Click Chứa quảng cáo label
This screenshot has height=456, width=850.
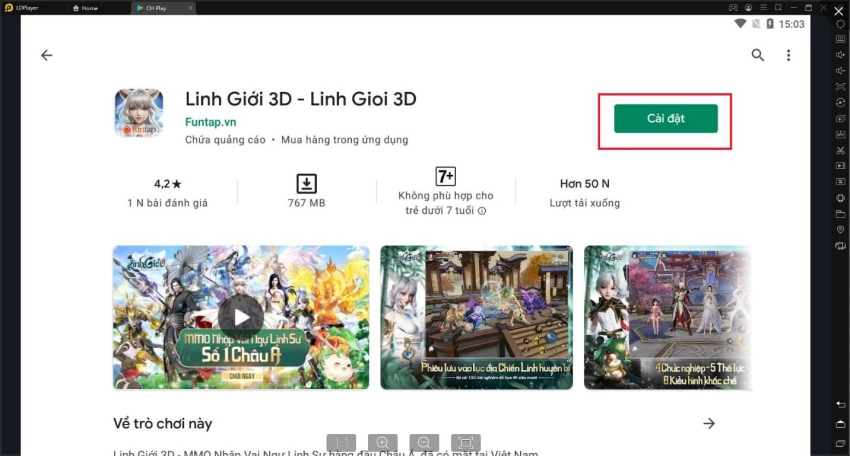[225, 140]
